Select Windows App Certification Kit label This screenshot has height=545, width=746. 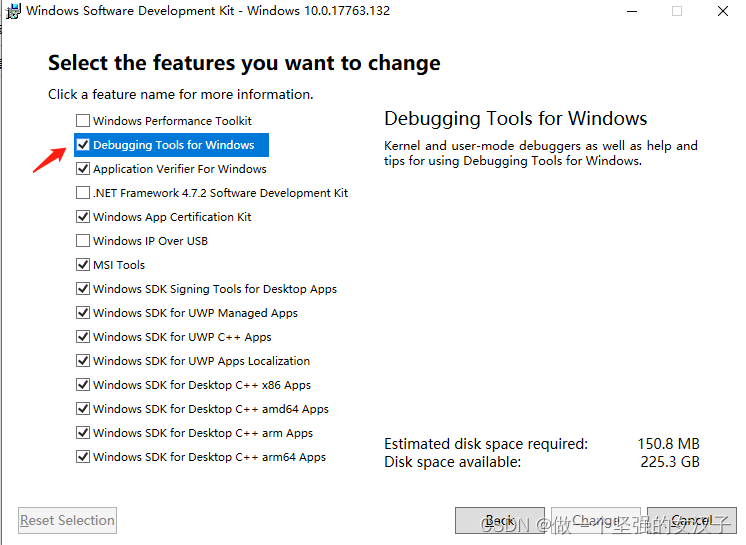coord(172,217)
